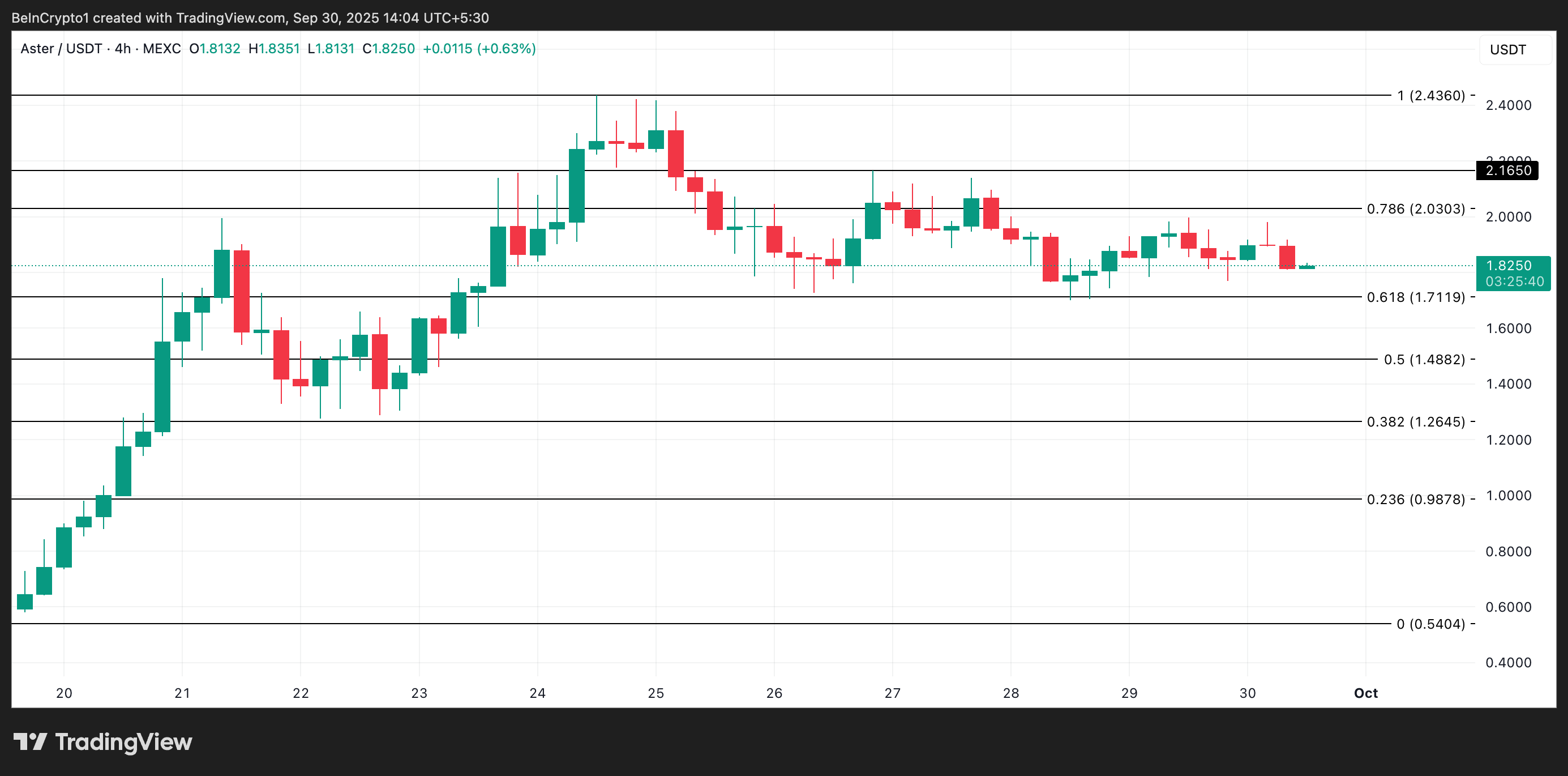Click the countdown timer under current price
This screenshot has height=776, width=1568.
coord(1514,281)
